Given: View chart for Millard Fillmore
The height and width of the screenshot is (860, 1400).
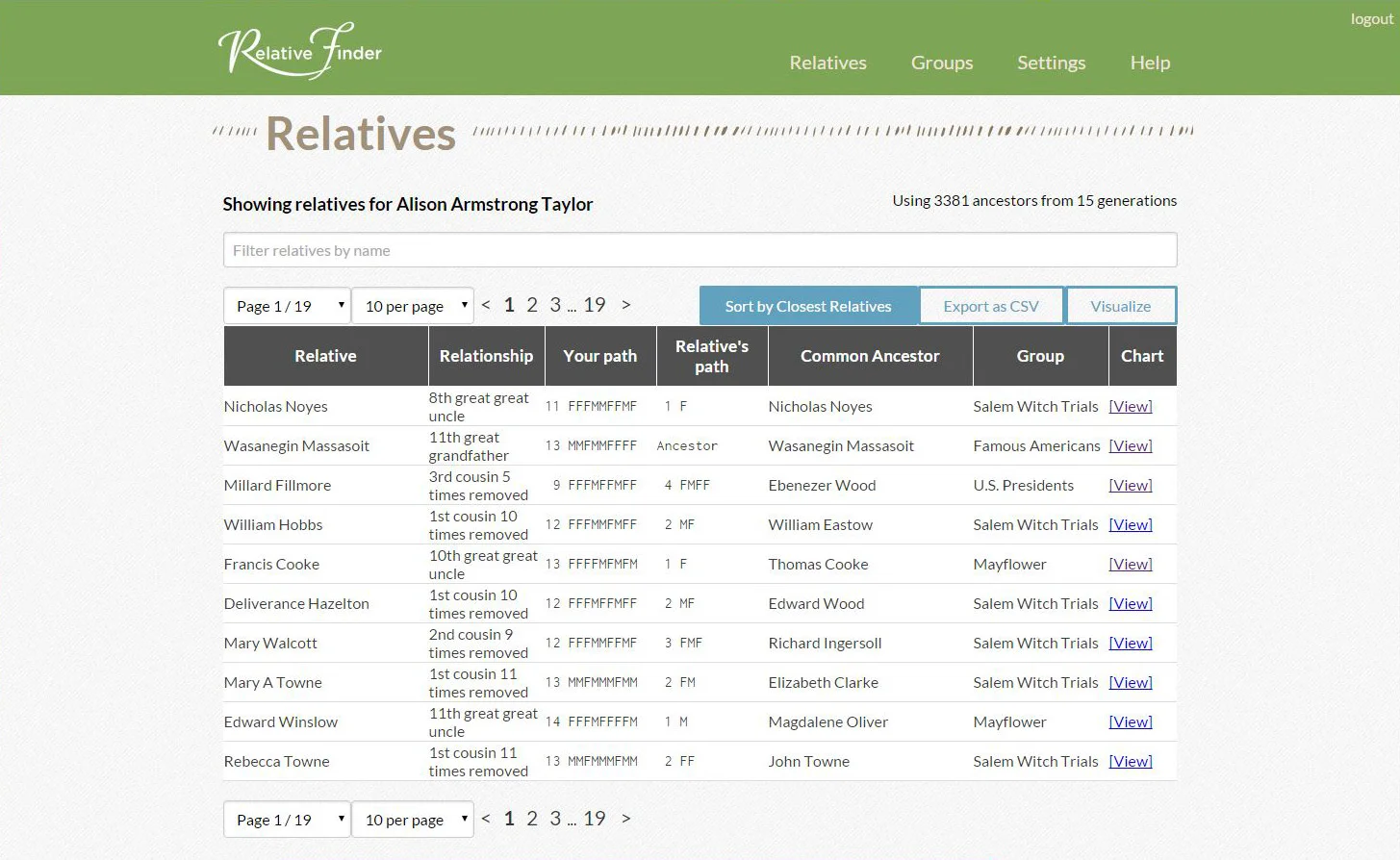Looking at the screenshot, I should (1130, 485).
